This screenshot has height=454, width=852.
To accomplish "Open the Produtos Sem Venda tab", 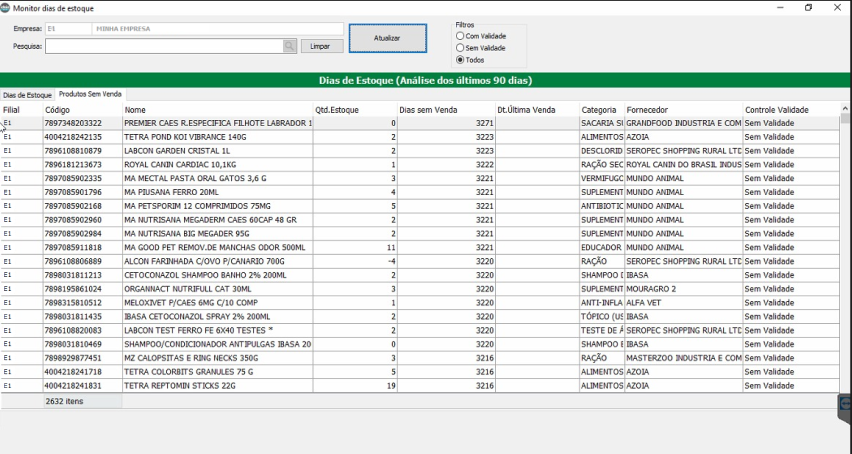I will (x=90, y=94).
